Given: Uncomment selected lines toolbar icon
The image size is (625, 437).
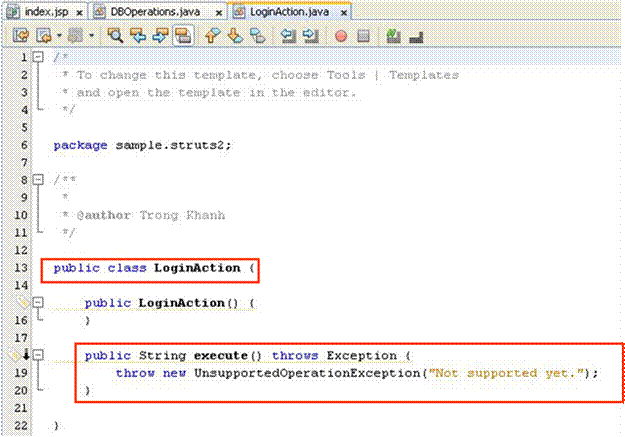Looking at the screenshot, I should click(416, 38).
